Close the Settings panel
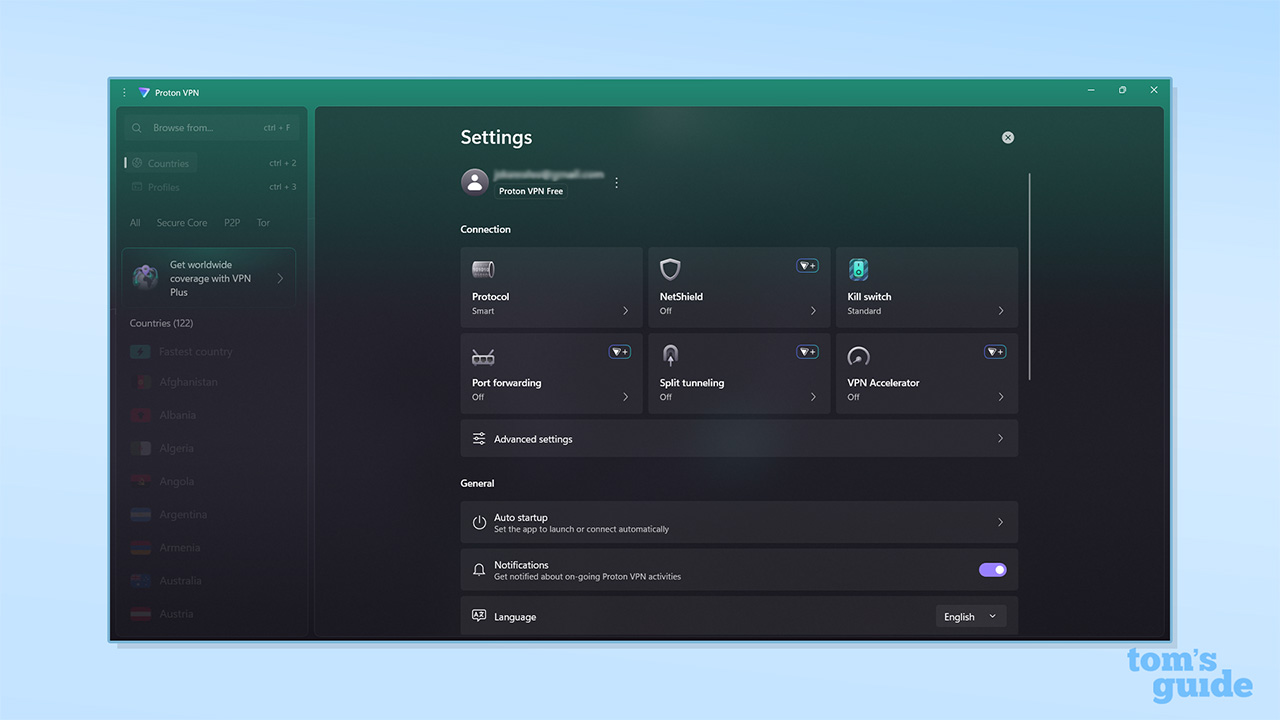1280x720 pixels. (1008, 137)
